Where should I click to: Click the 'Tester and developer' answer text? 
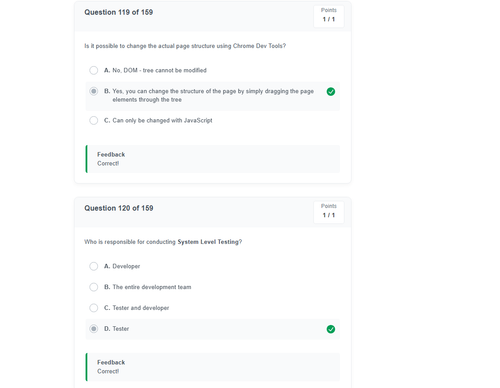click(x=141, y=308)
